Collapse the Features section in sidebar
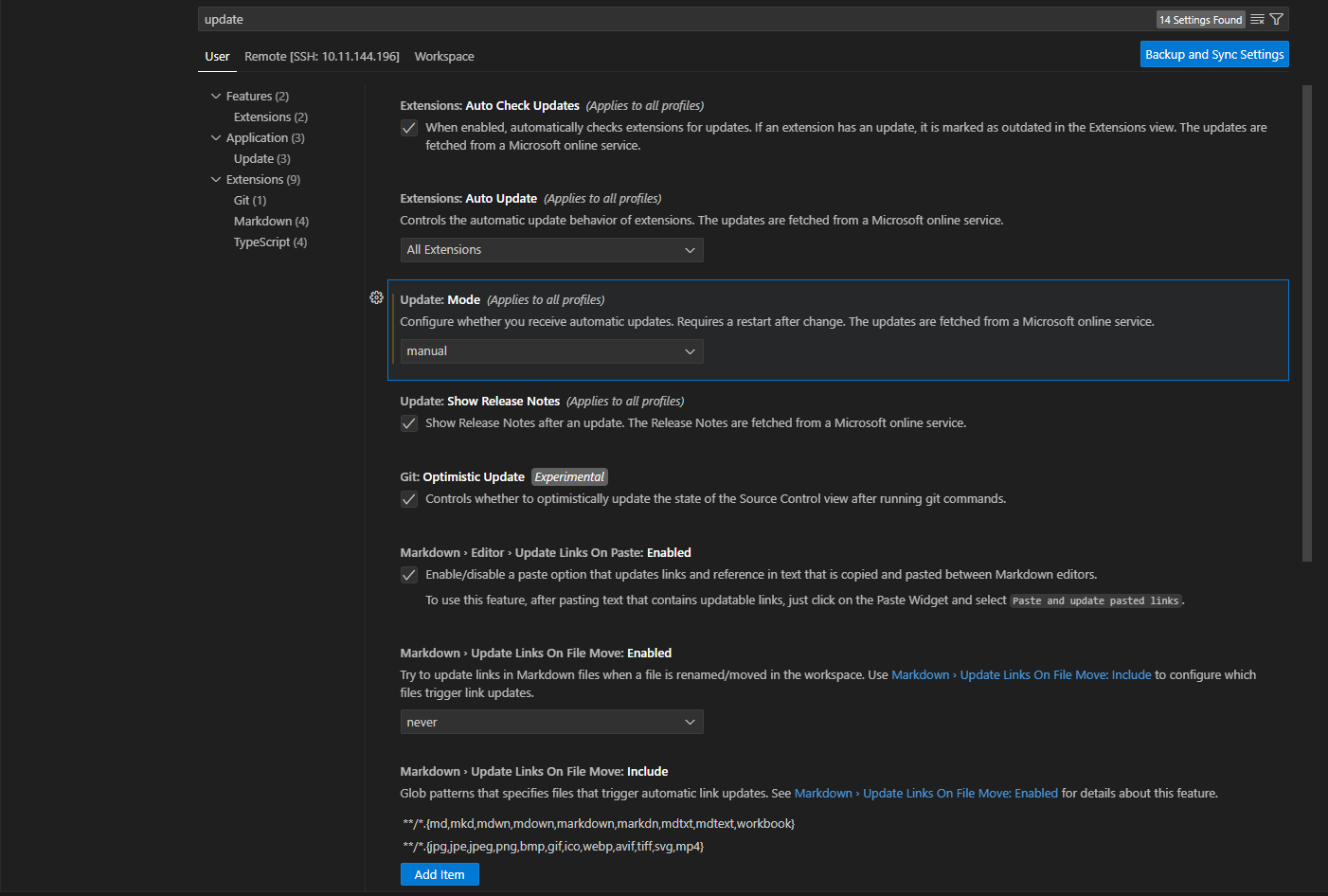Image resolution: width=1328 pixels, height=896 pixels. (x=216, y=95)
